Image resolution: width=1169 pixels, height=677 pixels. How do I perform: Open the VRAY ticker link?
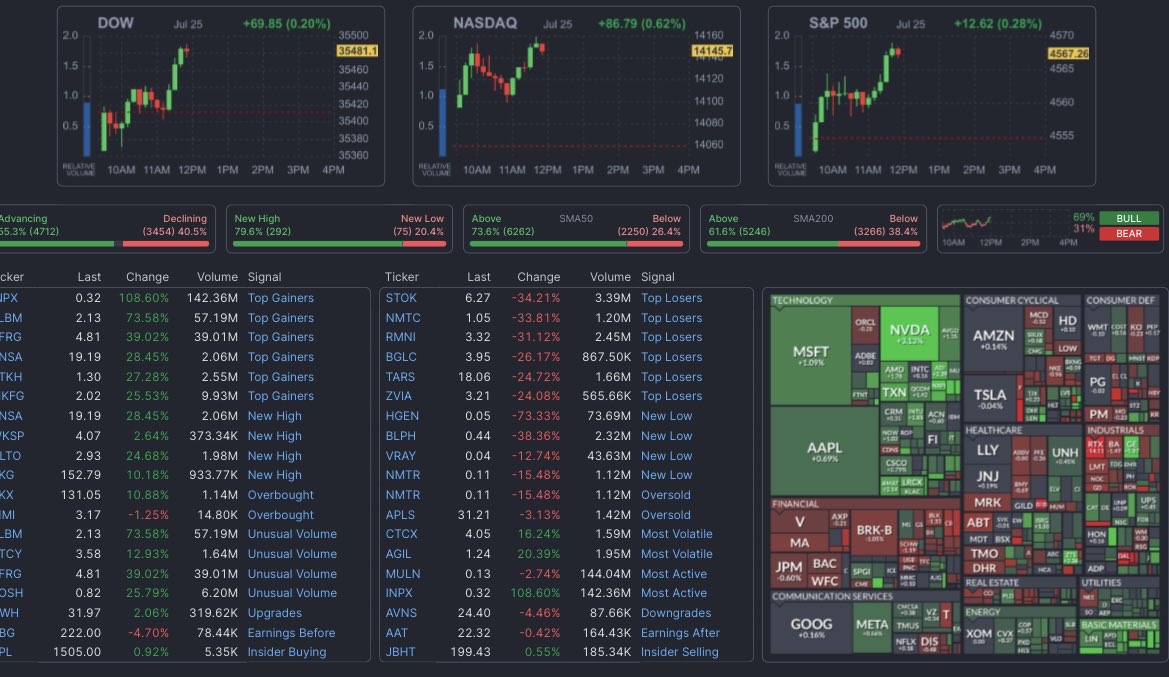tap(401, 456)
